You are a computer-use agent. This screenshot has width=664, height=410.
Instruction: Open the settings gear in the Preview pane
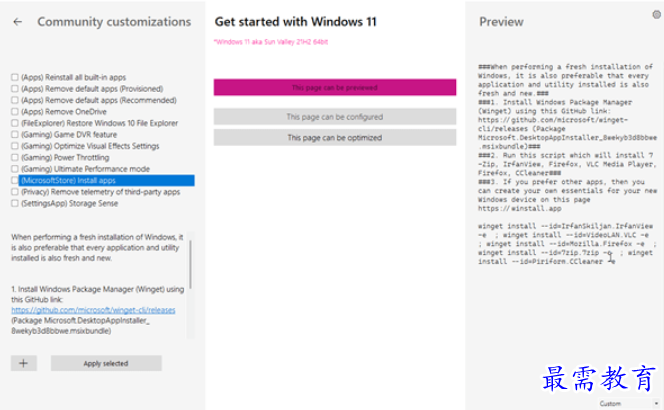[x=656, y=15]
